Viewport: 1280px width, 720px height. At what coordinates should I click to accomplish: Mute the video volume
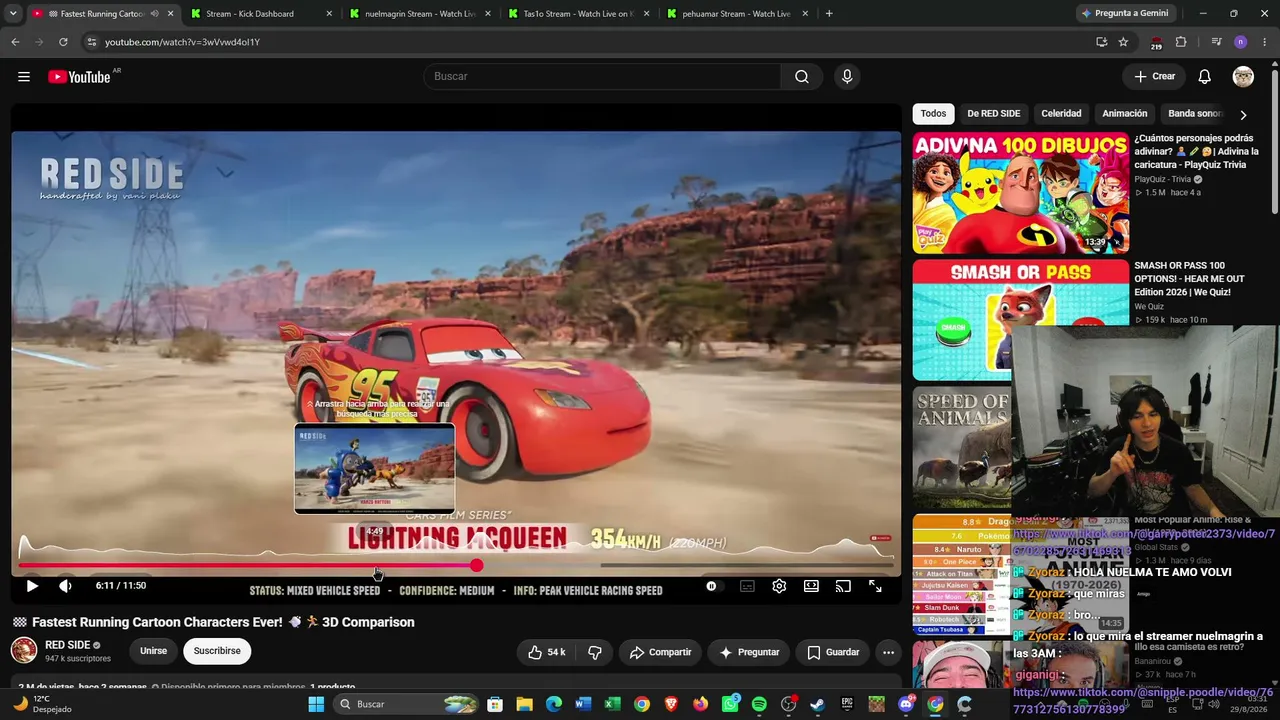click(65, 586)
